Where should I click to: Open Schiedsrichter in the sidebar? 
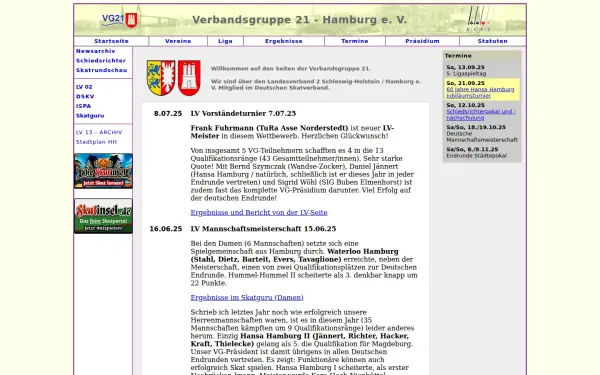(x=101, y=61)
